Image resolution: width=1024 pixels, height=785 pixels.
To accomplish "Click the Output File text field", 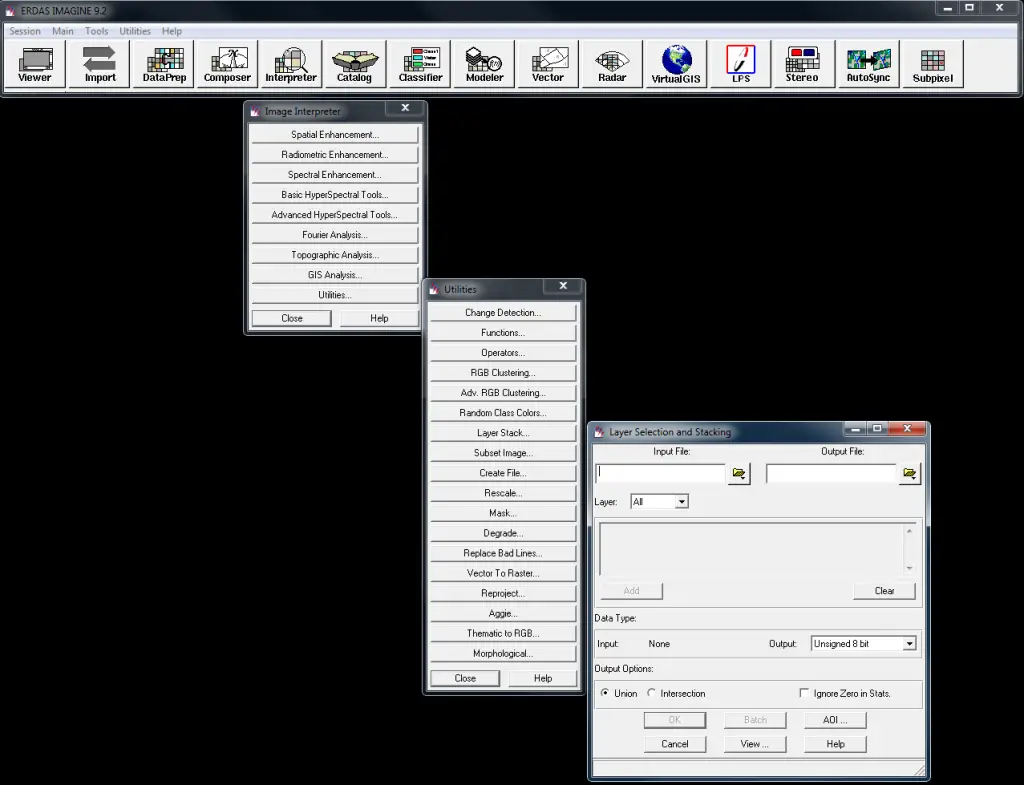I will click(831, 473).
